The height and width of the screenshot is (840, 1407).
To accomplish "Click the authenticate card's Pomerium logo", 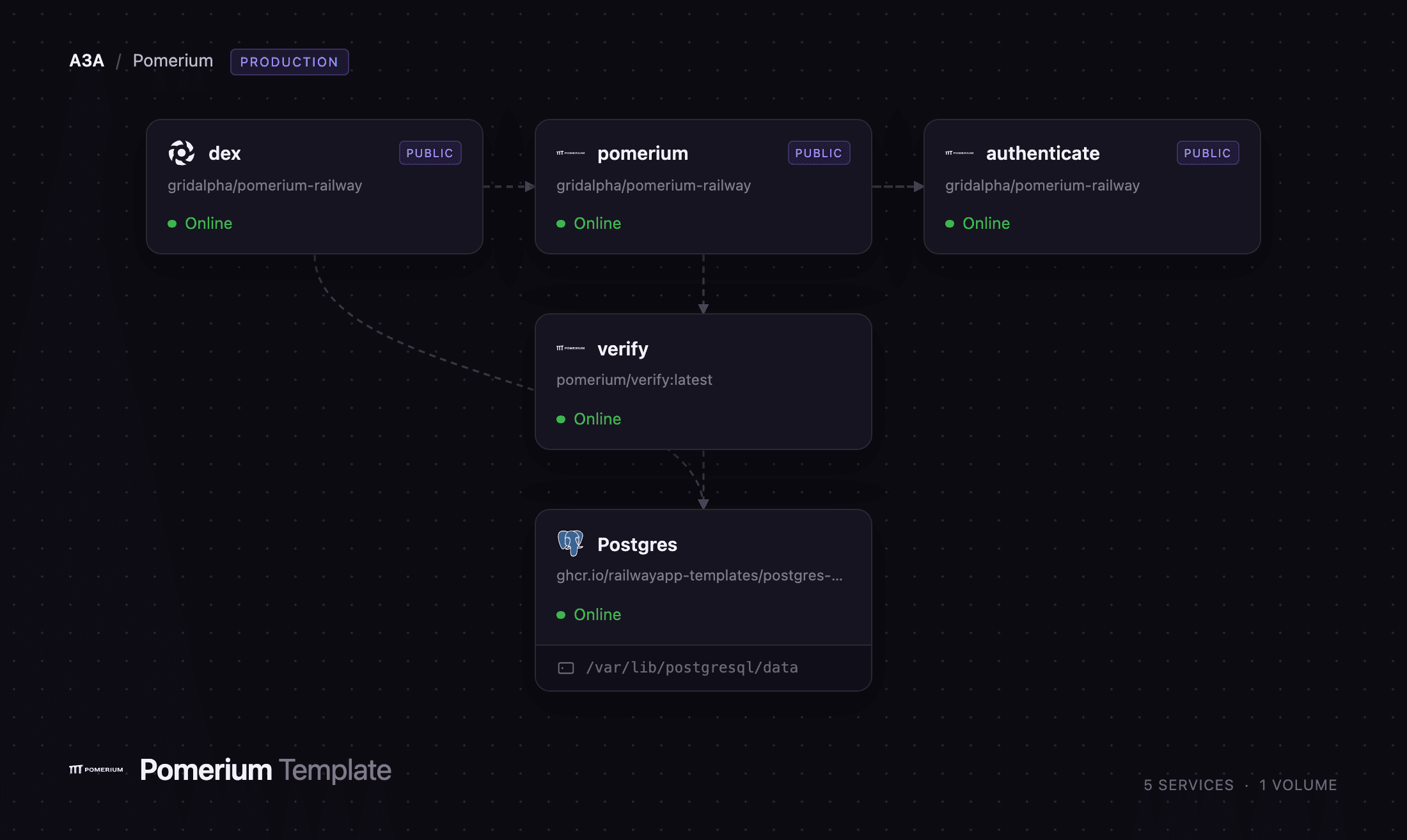I will tap(959, 153).
